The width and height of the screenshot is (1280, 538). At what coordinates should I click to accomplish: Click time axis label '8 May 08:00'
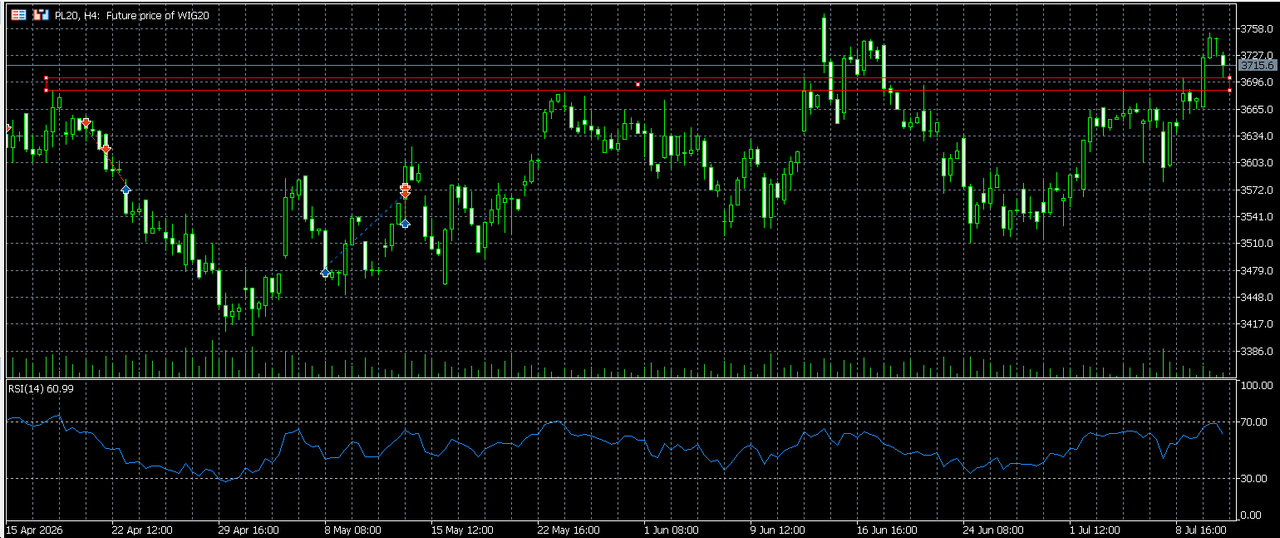(x=354, y=530)
